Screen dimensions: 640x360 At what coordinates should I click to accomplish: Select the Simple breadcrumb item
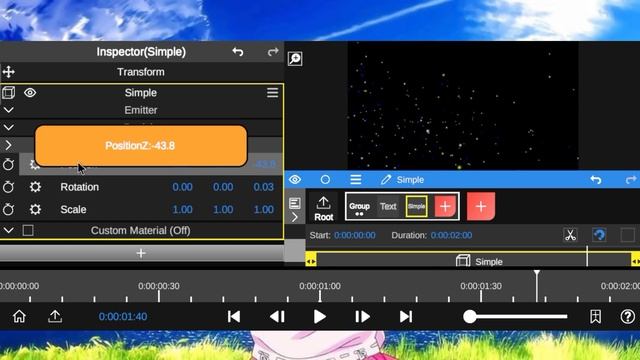(417, 207)
